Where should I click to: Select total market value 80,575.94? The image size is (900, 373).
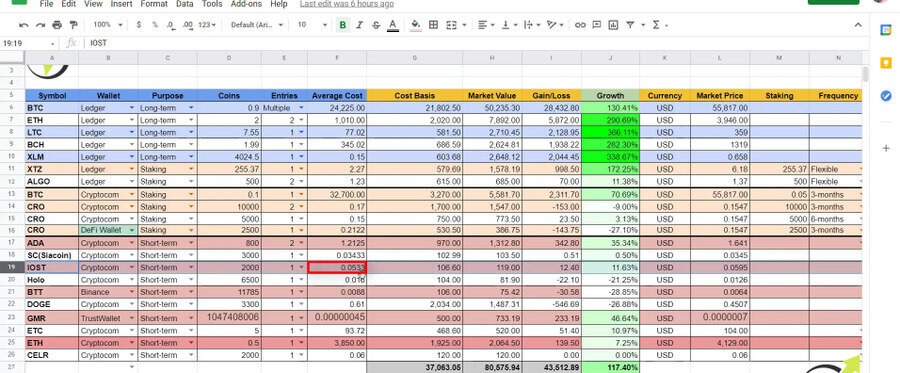click(x=492, y=367)
